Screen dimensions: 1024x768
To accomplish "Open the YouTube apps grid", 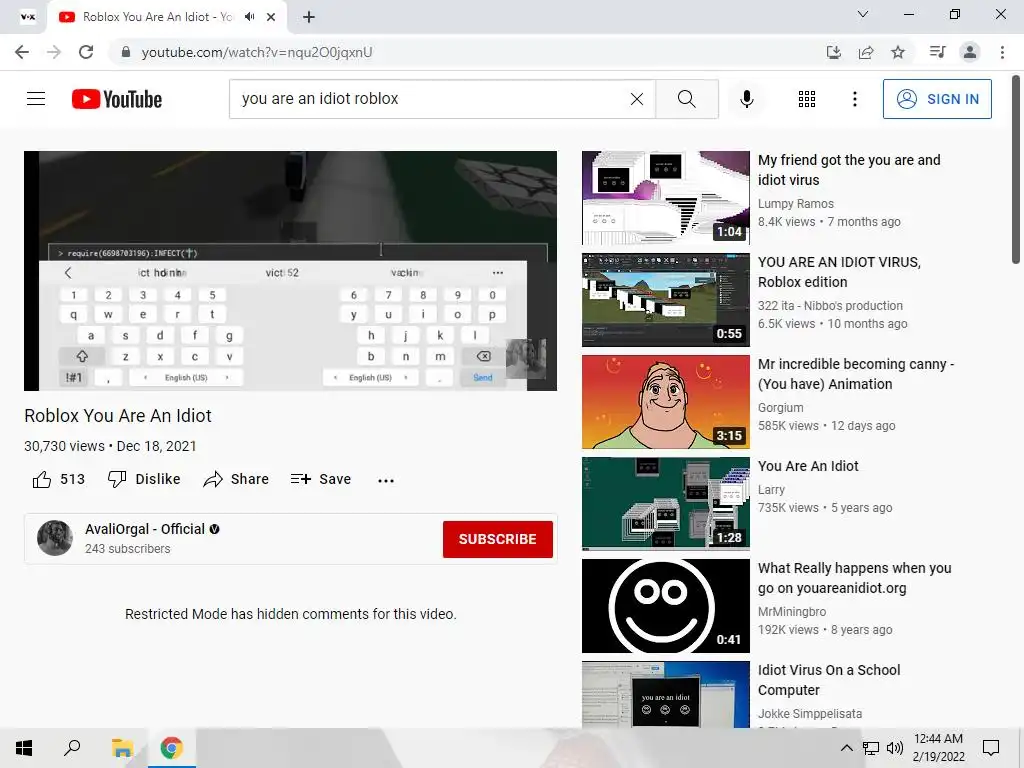I will pyautogui.click(x=807, y=99).
